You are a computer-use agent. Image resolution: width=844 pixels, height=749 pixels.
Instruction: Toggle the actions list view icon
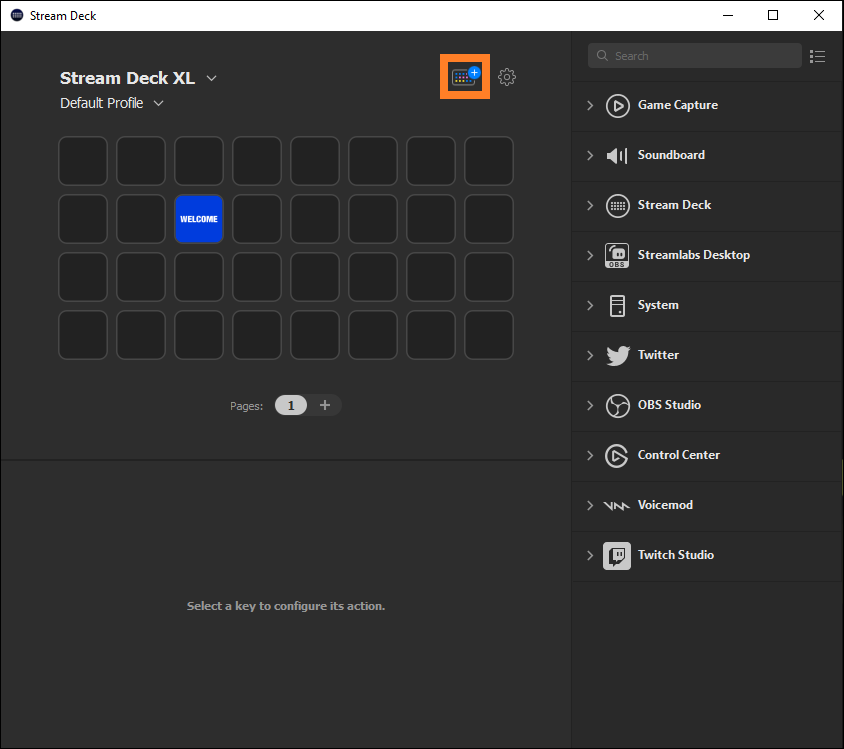(x=818, y=56)
